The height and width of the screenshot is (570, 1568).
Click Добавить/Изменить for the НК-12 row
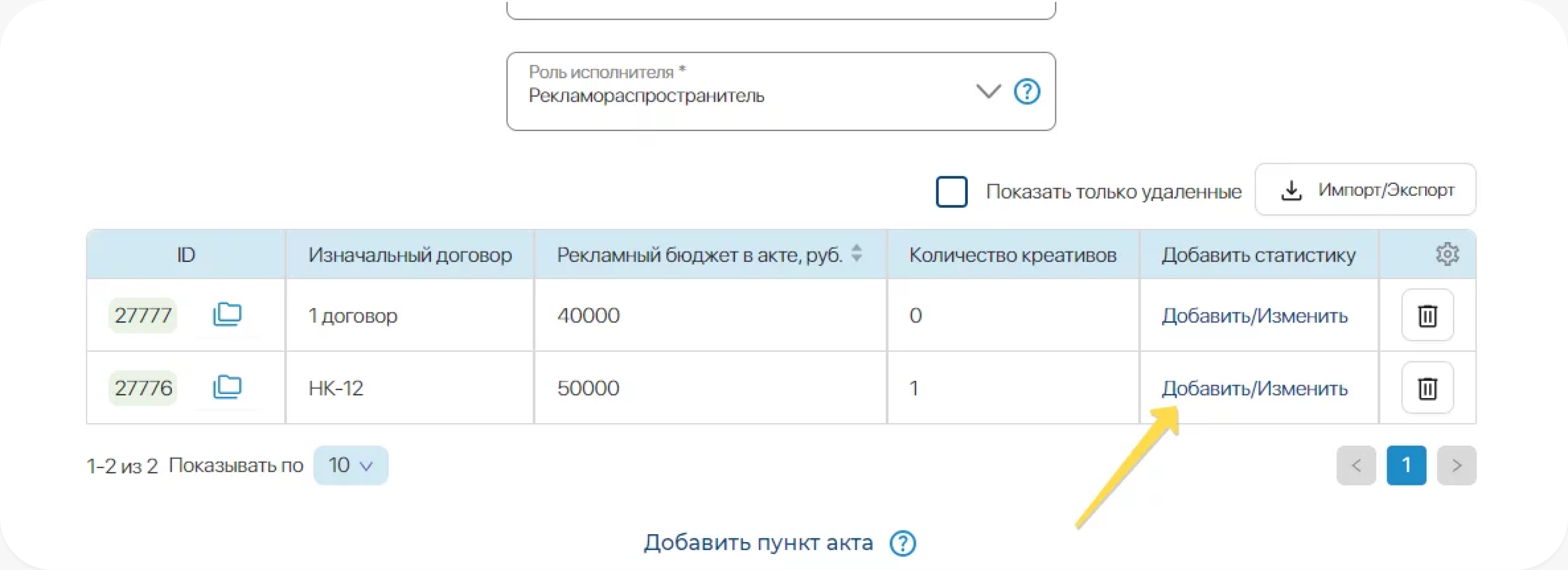[1254, 388]
